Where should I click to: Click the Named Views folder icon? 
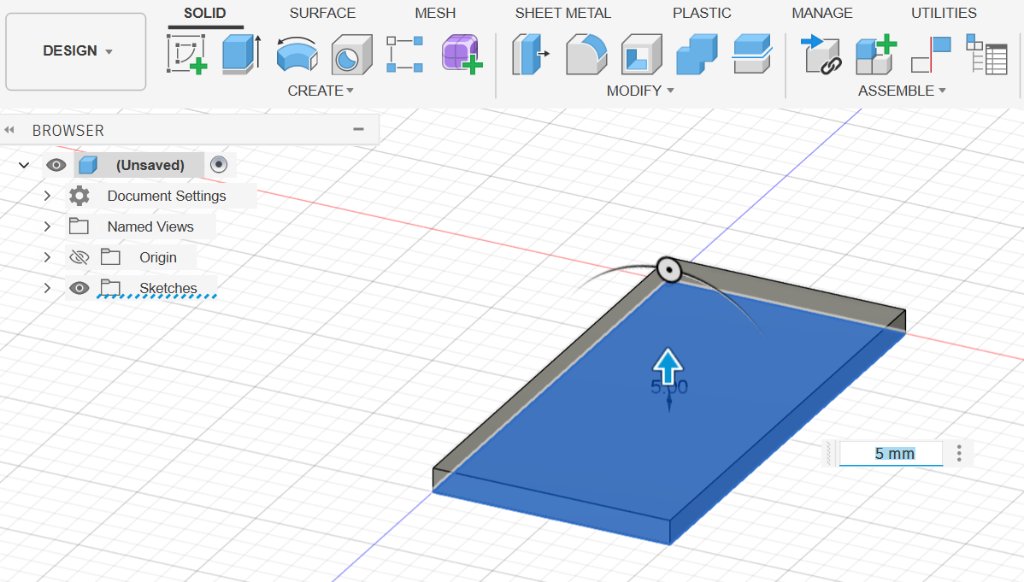click(x=79, y=226)
